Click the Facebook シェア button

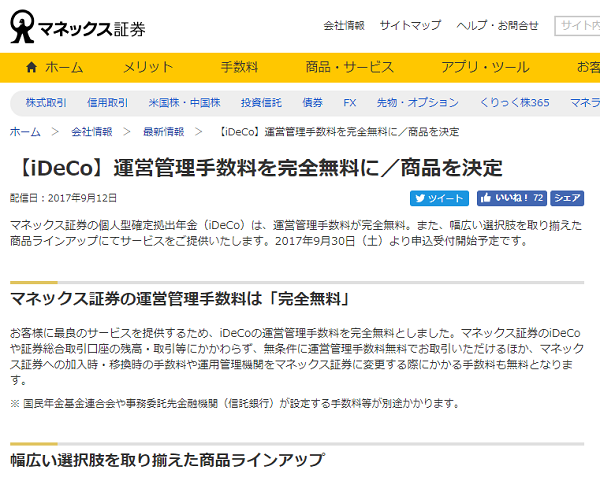[x=567, y=198]
